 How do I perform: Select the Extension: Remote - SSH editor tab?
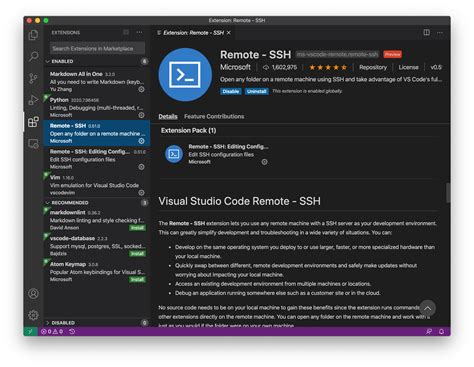[194, 33]
